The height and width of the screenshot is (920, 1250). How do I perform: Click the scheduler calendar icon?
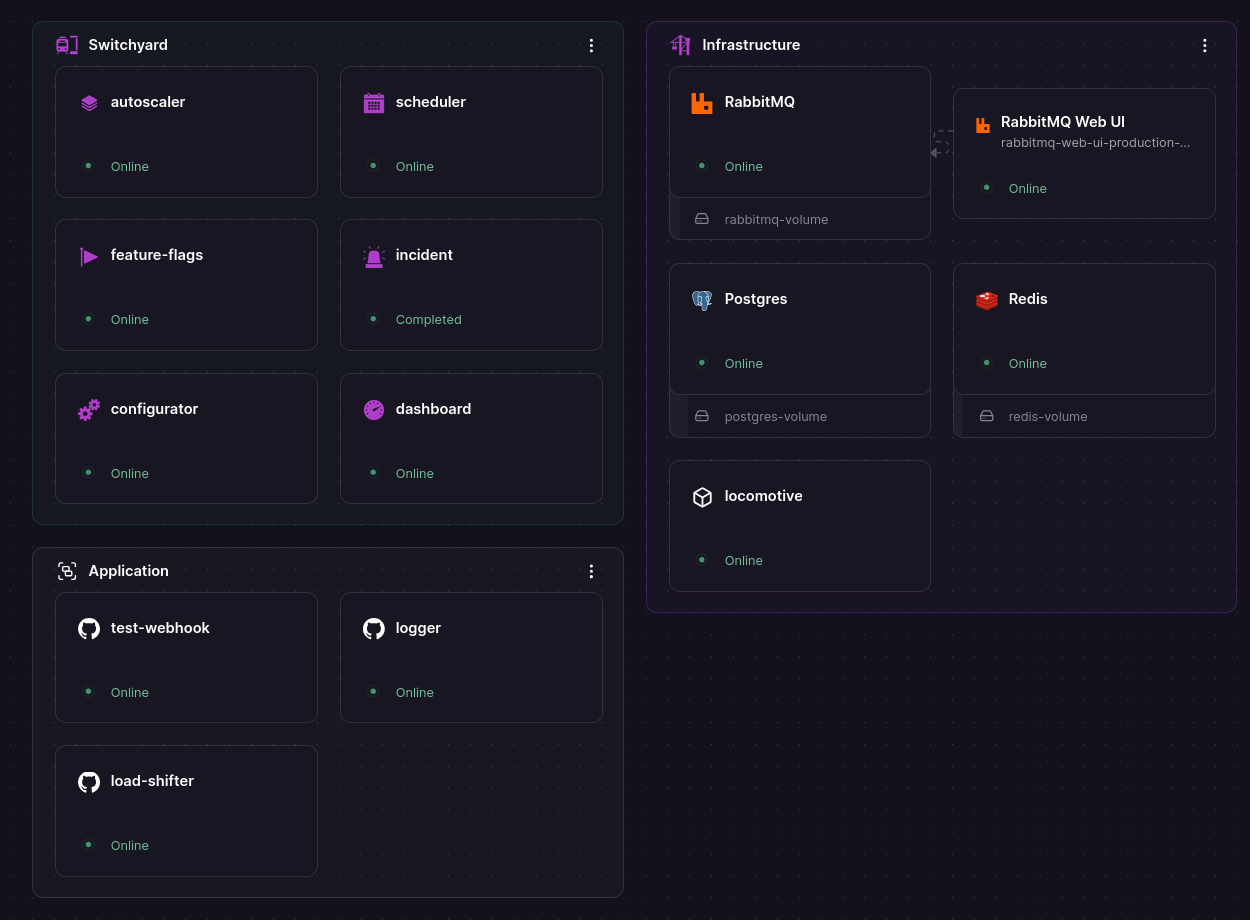tap(374, 103)
